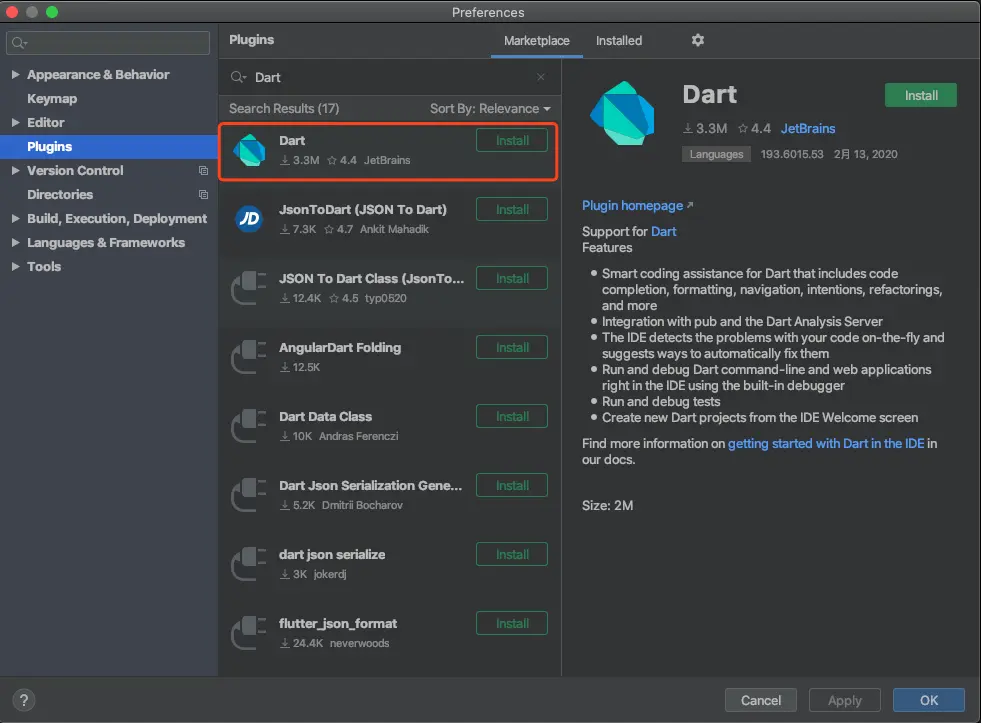This screenshot has height=723, width=981.
Task: Select the JsonToDart (JSON To Dart) row title
Action: pyautogui.click(x=363, y=210)
